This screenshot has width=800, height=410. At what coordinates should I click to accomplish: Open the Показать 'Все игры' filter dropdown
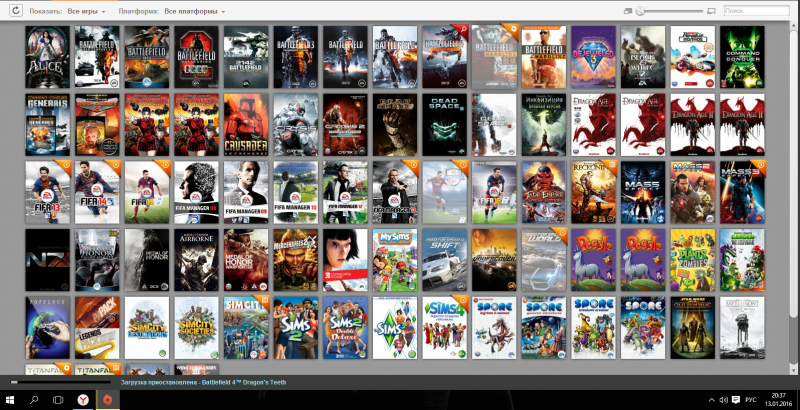click(86, 11)
